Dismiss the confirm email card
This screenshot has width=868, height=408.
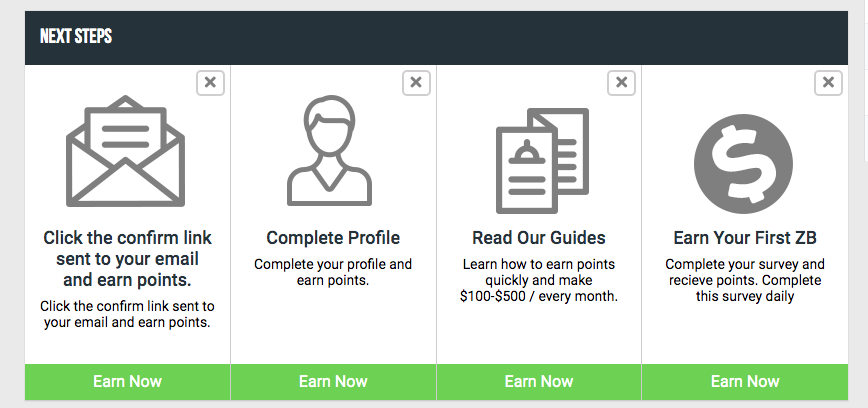coord(210,83)
